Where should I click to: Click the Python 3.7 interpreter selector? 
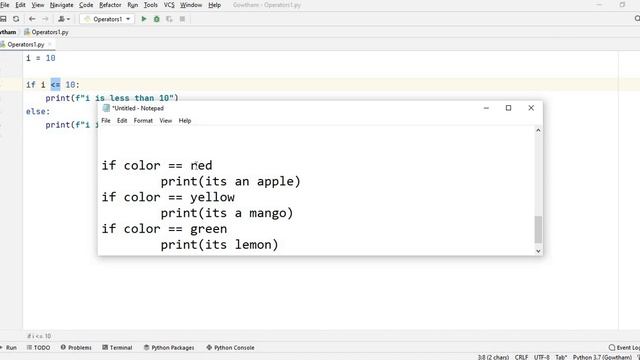click(x=602, y=357)
